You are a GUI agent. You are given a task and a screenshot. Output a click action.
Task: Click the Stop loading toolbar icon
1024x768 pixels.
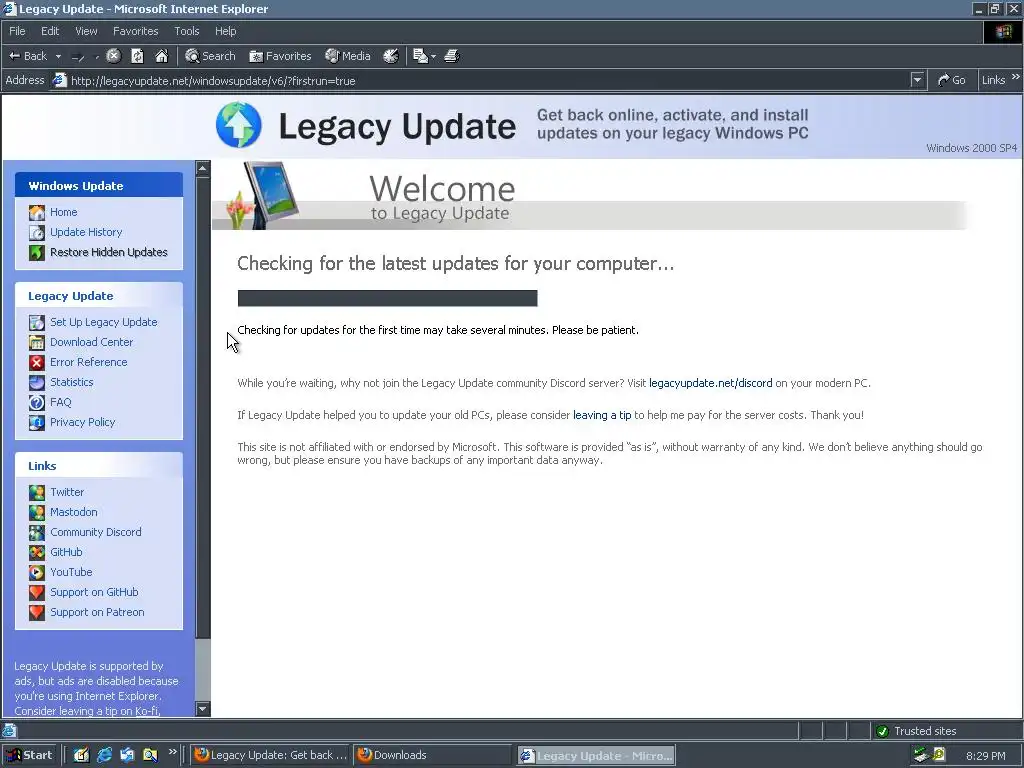[x=114, y=56]
